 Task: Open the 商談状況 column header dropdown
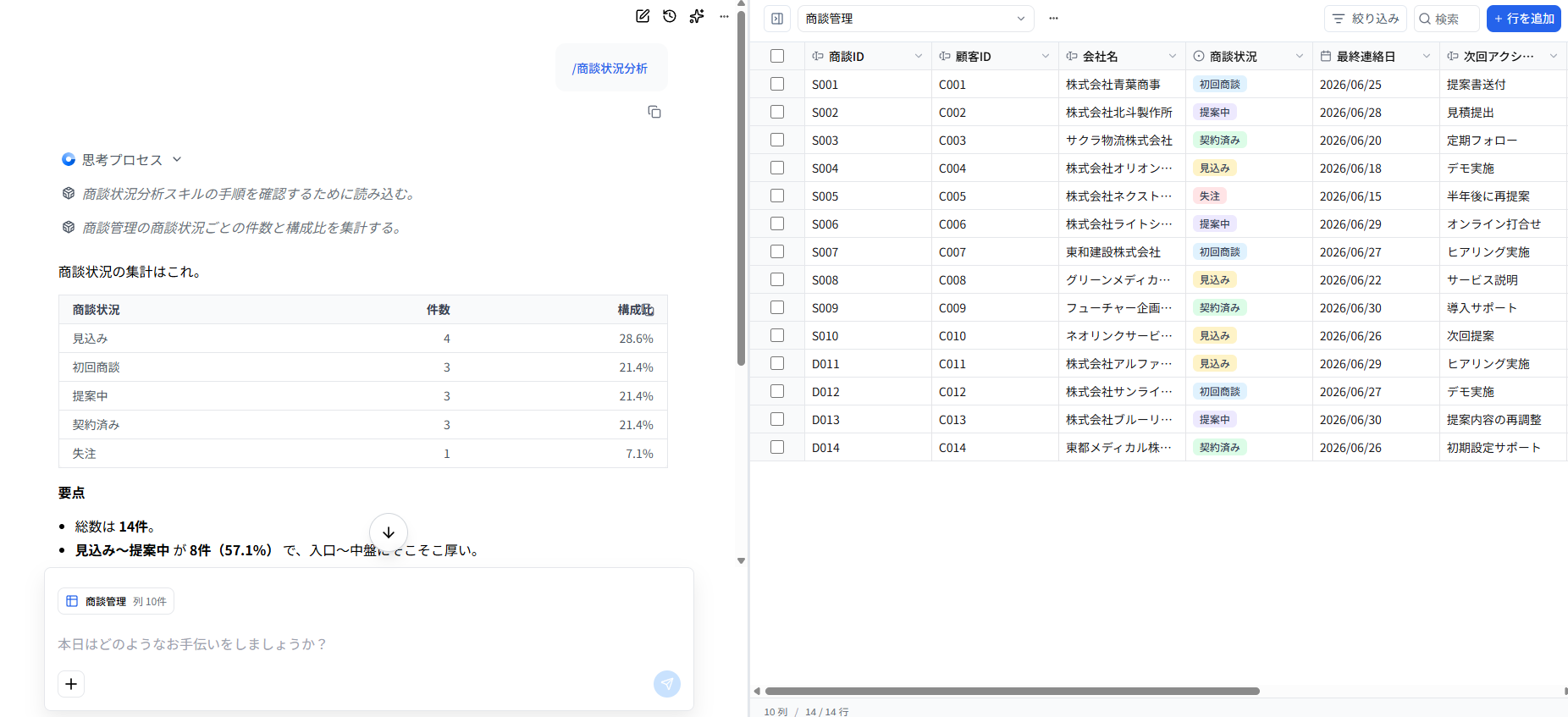click(1300, 56)
